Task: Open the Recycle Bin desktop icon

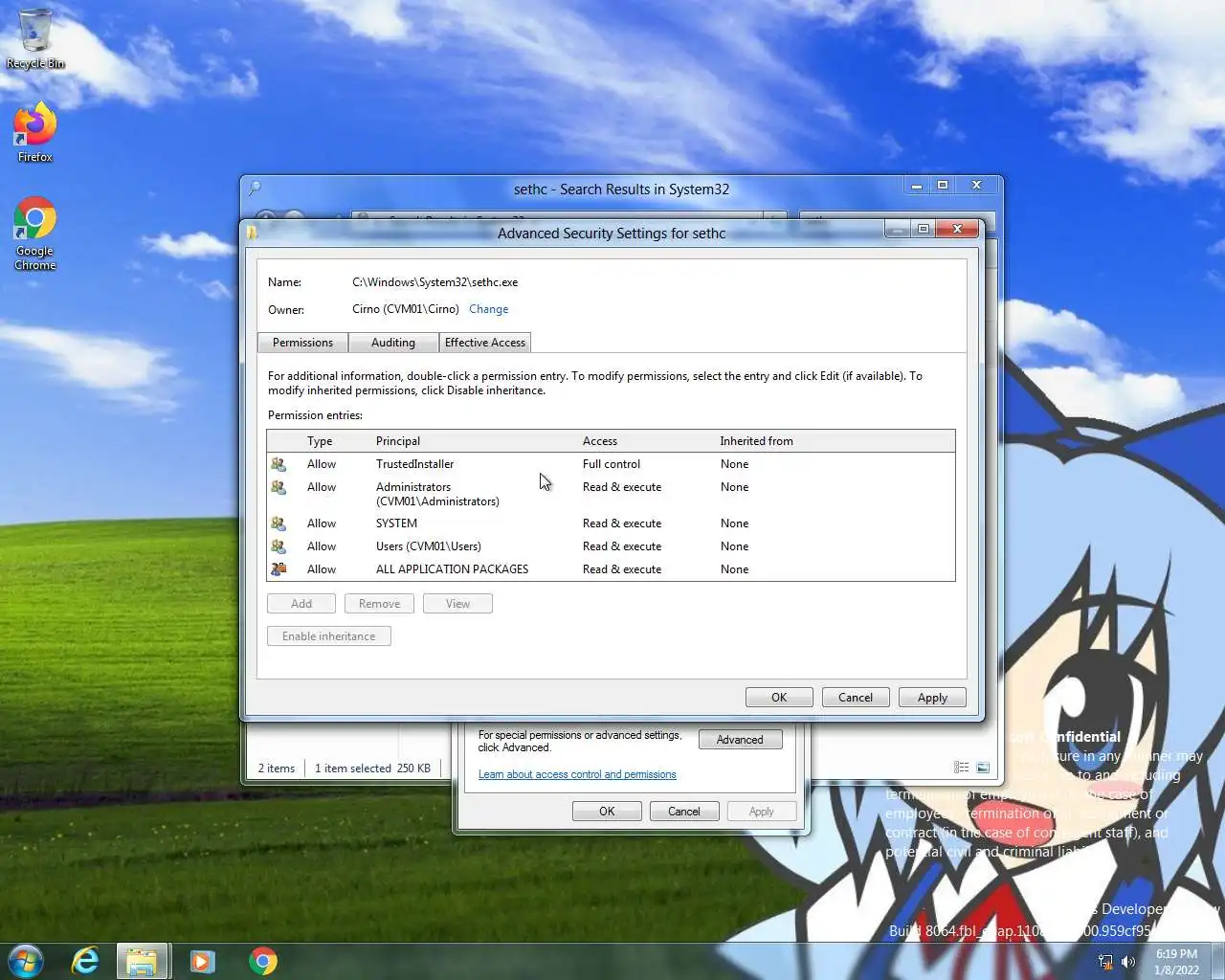Action: click(35, 38)
